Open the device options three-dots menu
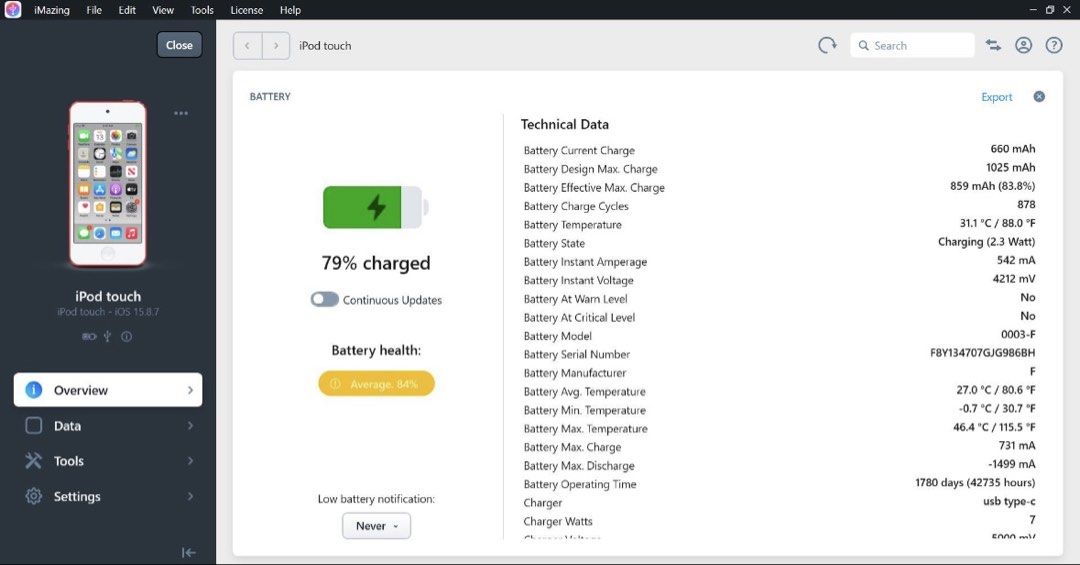Screen dimensions: 1080x565 (181, 113)
